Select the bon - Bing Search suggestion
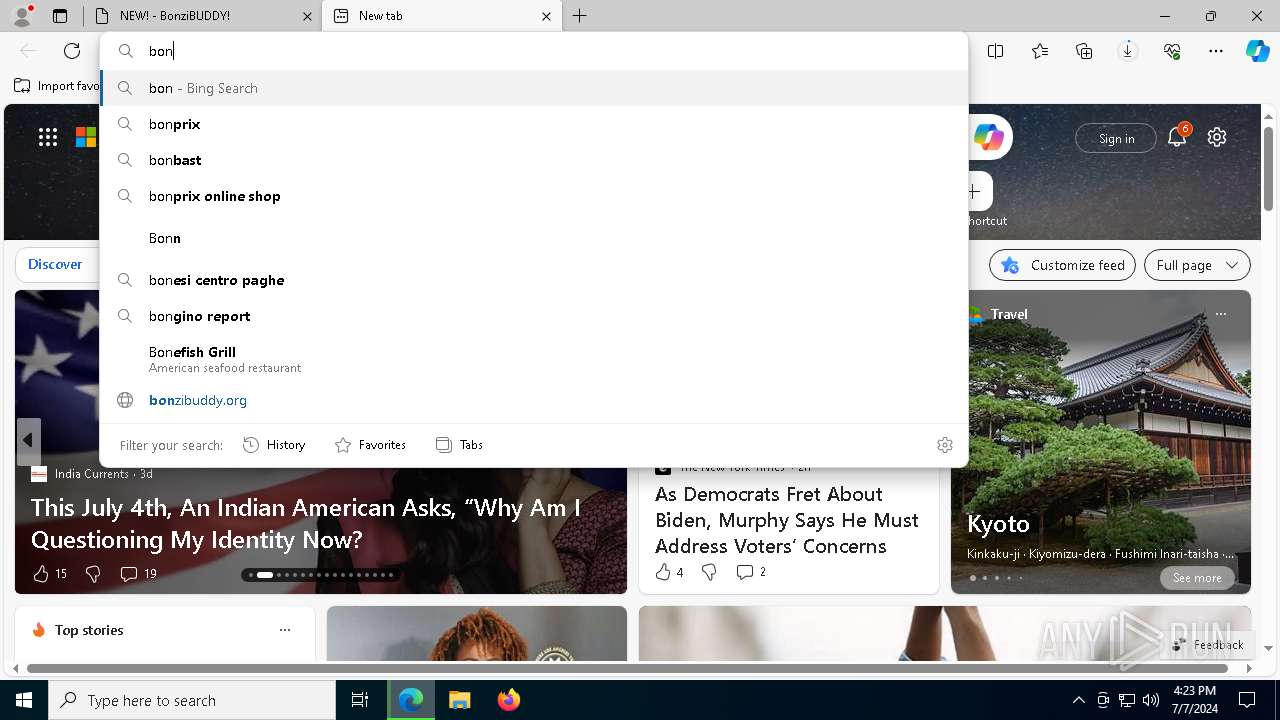This screenshot has height=720, width=1280. pyautogui.click(x=534, y=88)
